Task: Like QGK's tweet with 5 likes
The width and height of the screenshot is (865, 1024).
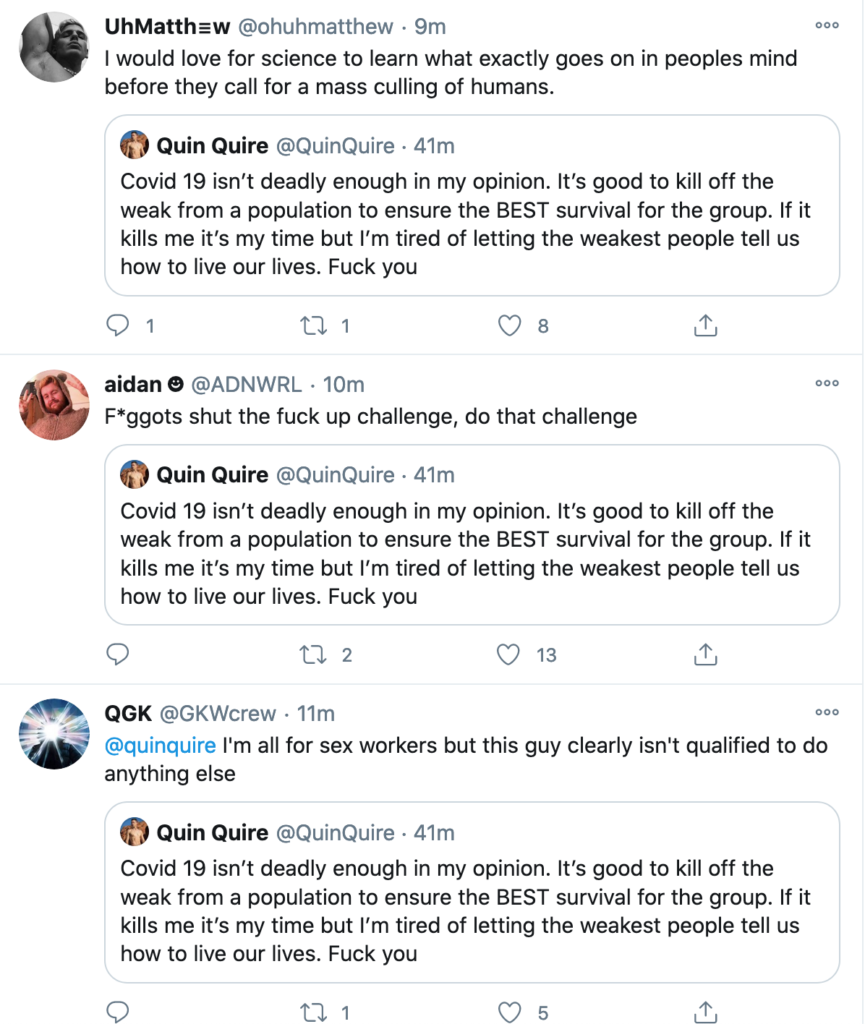Action: coord(510,1012)
